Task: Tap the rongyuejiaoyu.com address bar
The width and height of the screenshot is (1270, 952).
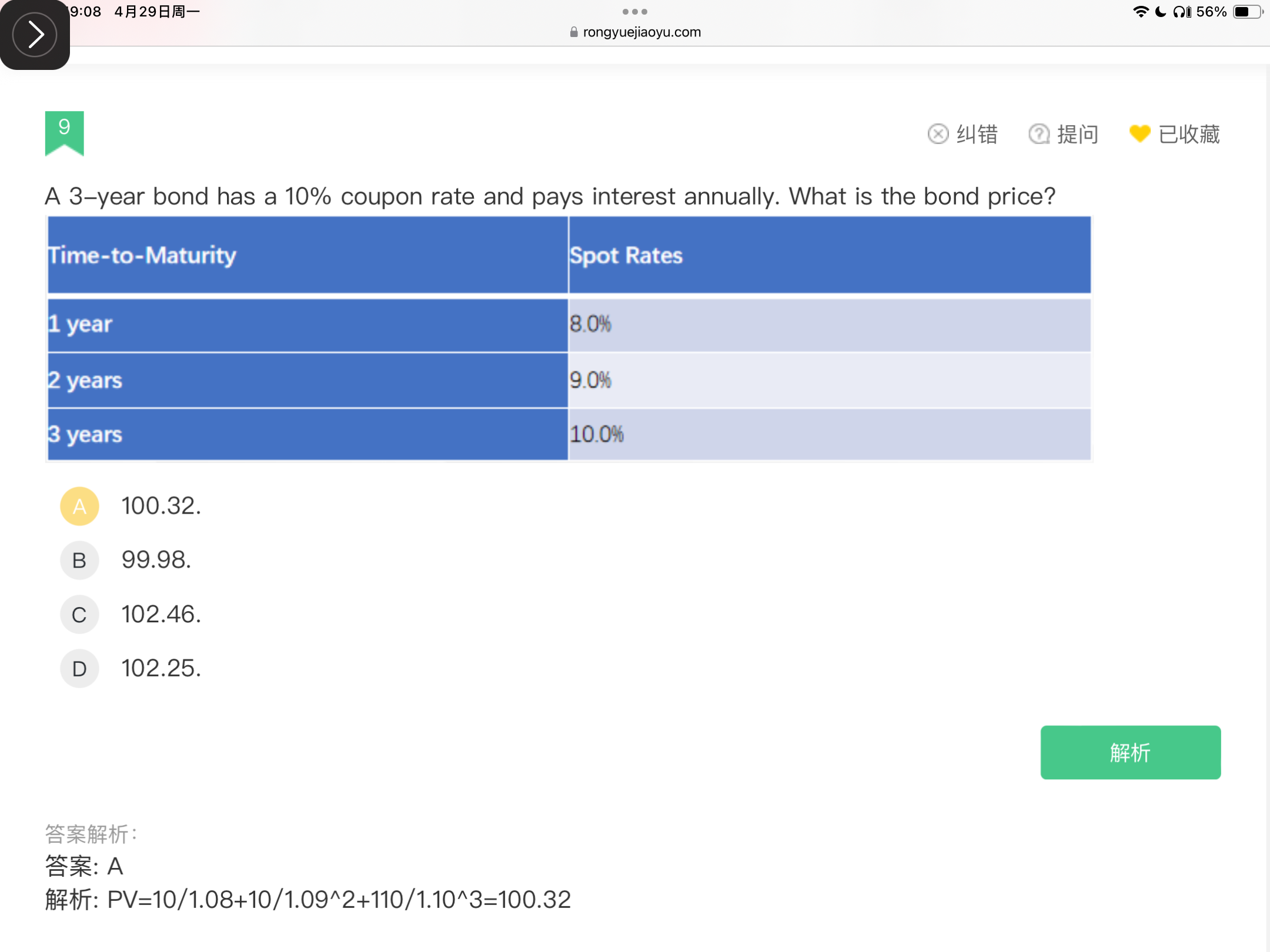Action: 635,32
